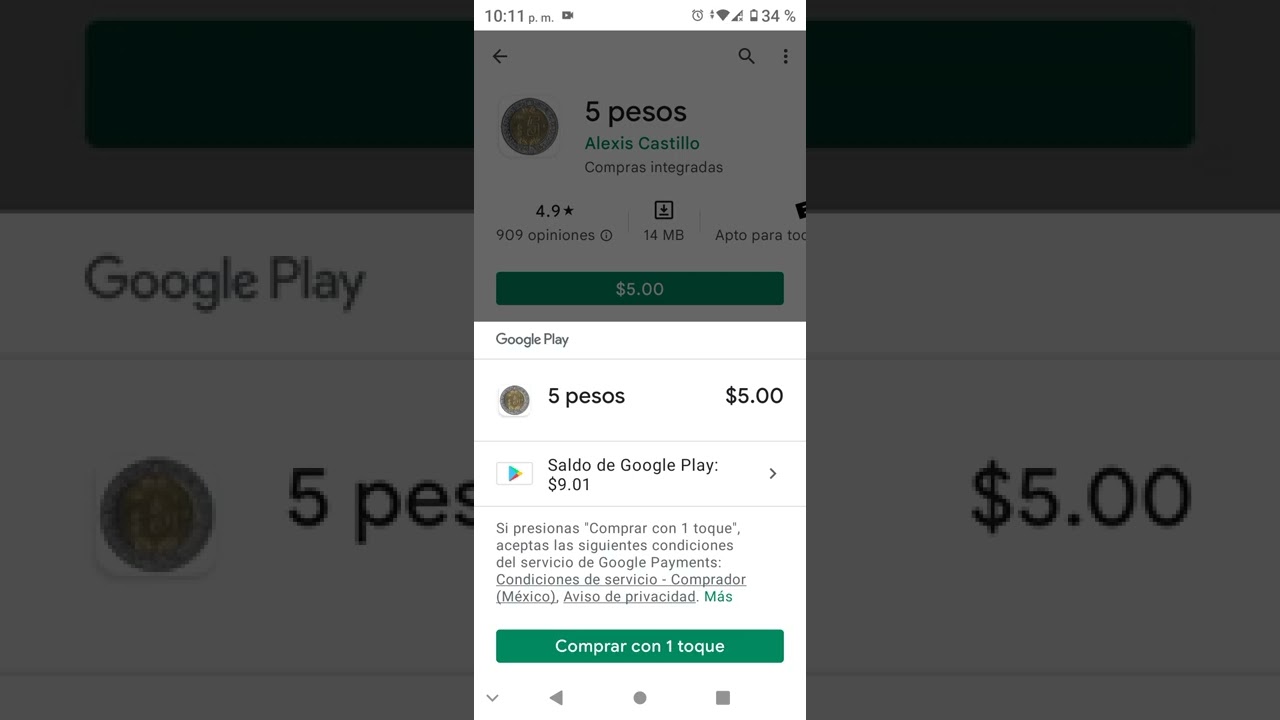The height and width of the screenshot is (720, 1280).
Task: Open the search magnifier icon
Action: pos(746,57)
